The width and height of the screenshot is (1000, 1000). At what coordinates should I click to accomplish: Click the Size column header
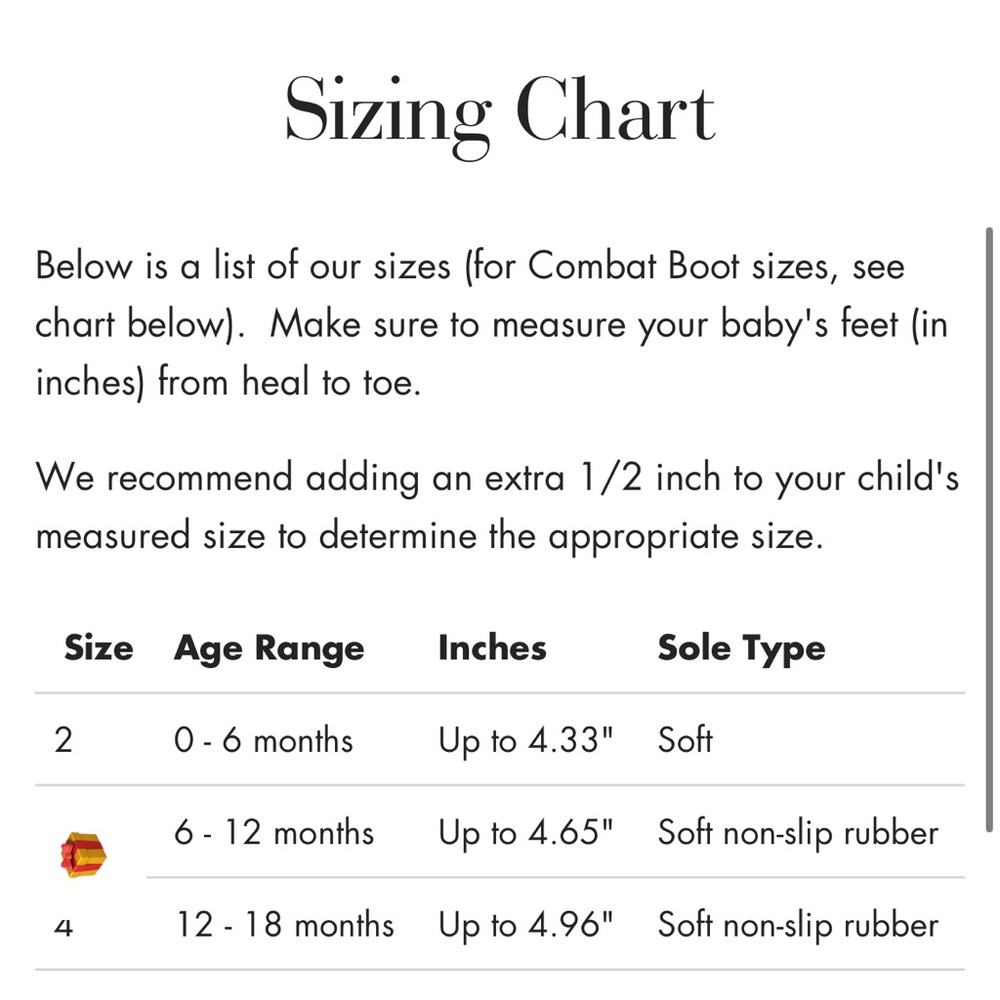(99, 648)
